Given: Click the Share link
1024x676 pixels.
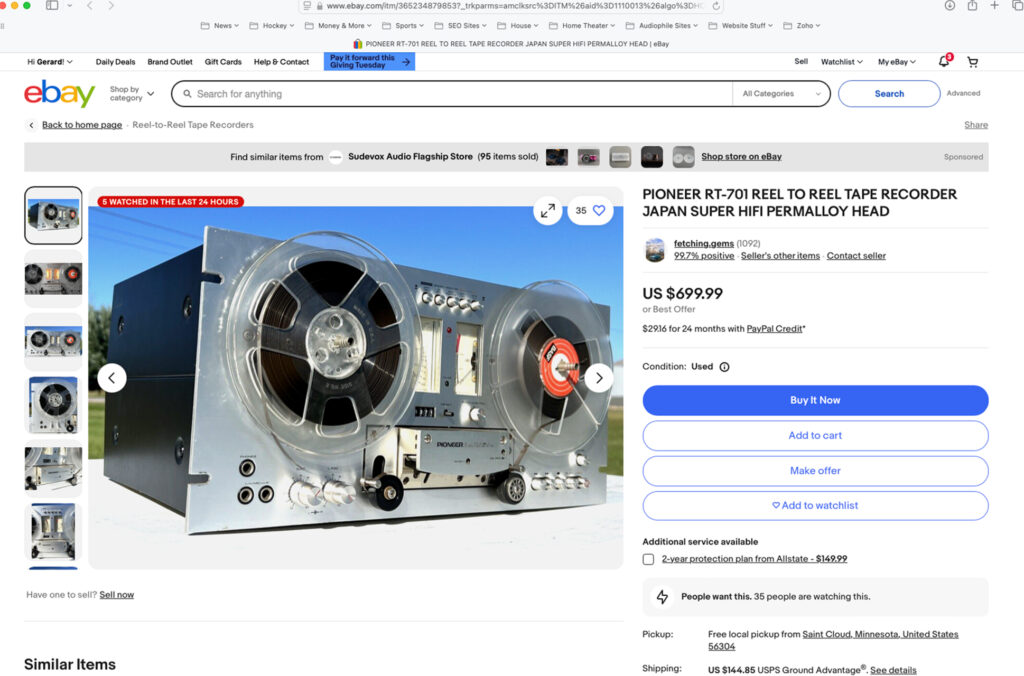Looking at the screenshot, I should click(x=976, y=125).
